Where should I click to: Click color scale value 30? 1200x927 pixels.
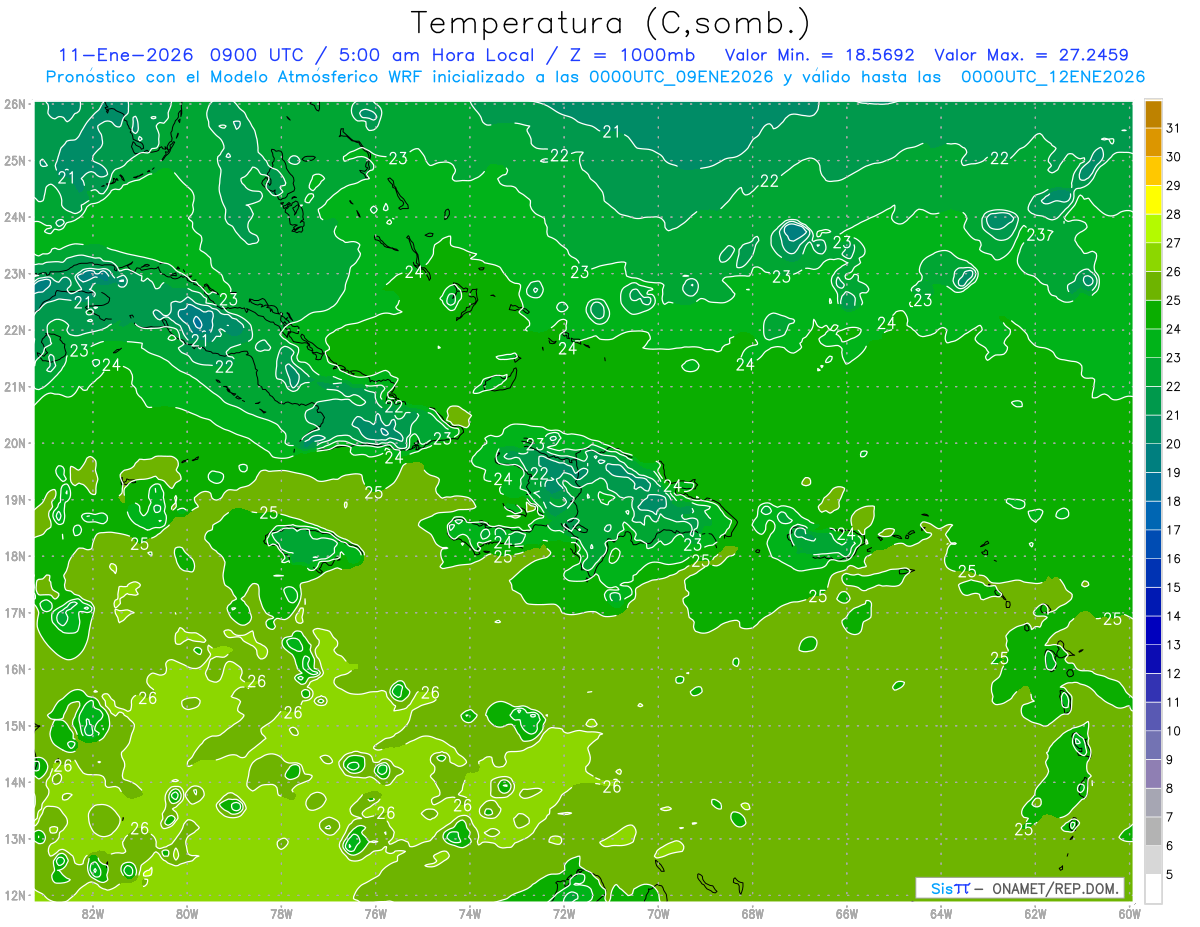1173,156
